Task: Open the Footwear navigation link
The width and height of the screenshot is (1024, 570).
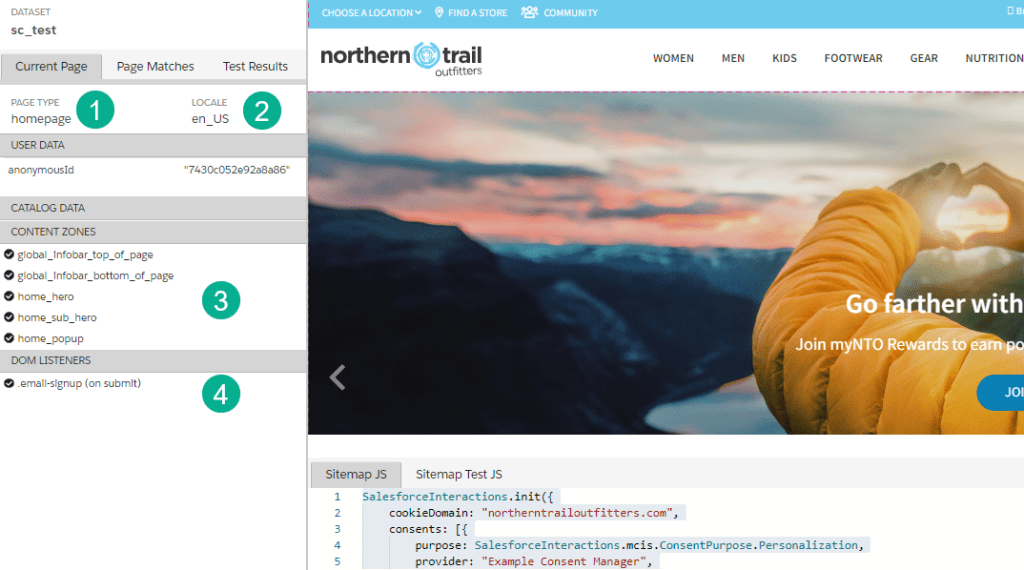Action: coord(853,58)
